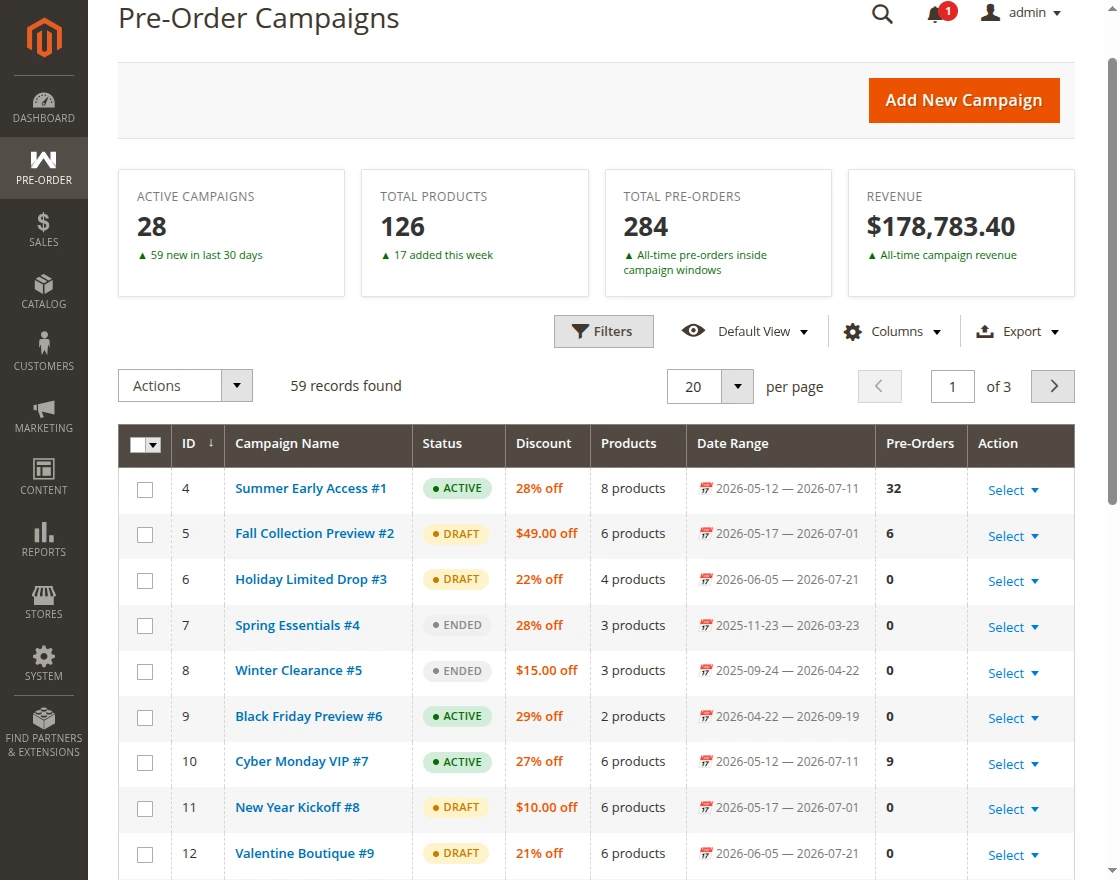1120x880 pixels.
Task: Check the Valentine Boutique #9 row
Action: coord(145,854)
